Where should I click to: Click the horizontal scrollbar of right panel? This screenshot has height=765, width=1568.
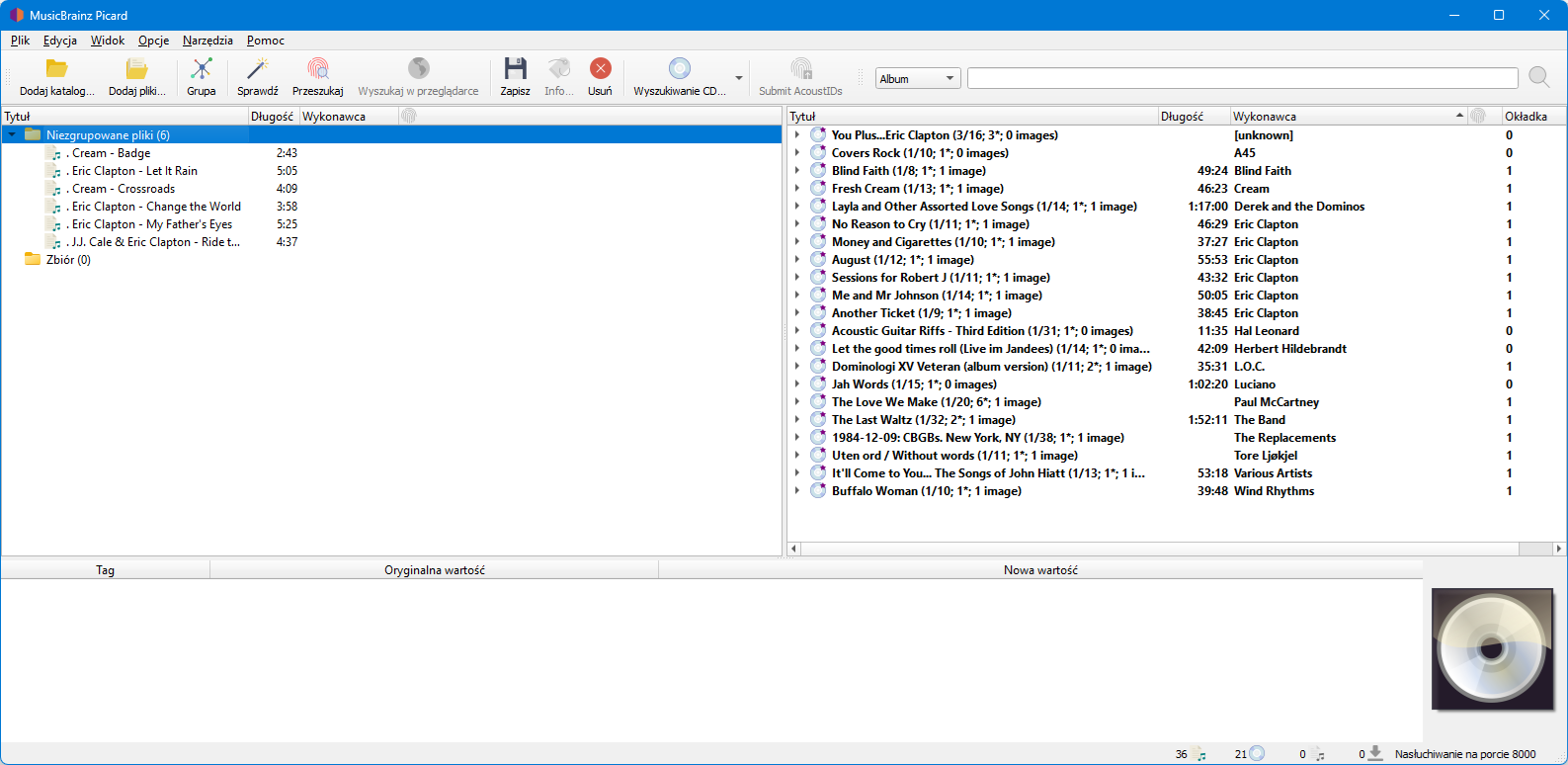coord(1159,549)
